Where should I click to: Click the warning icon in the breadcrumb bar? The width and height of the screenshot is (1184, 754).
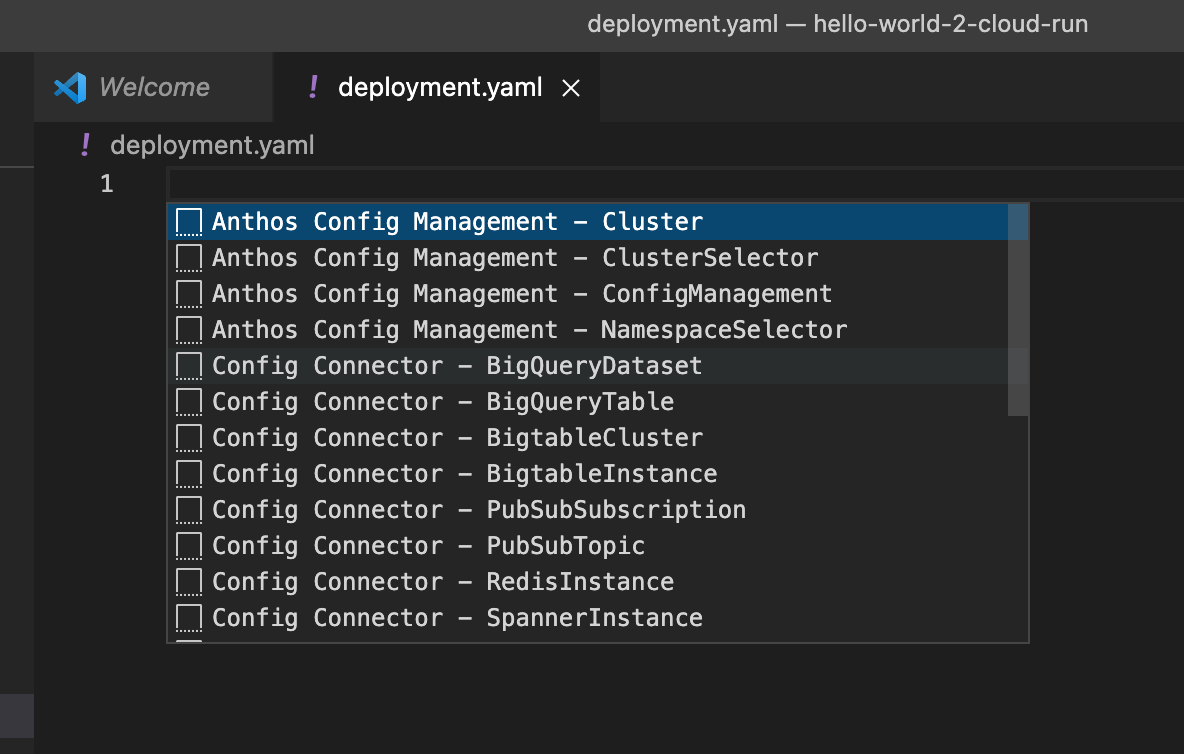coord(85,145)
